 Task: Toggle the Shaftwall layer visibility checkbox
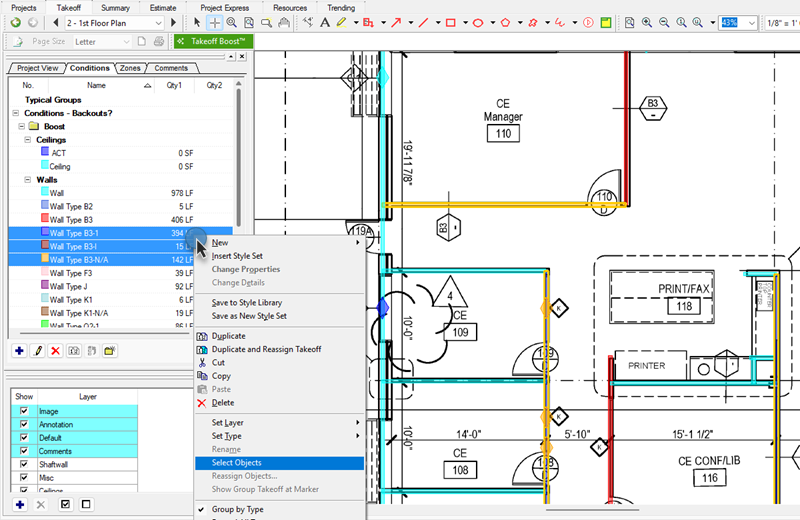(25, 464)
